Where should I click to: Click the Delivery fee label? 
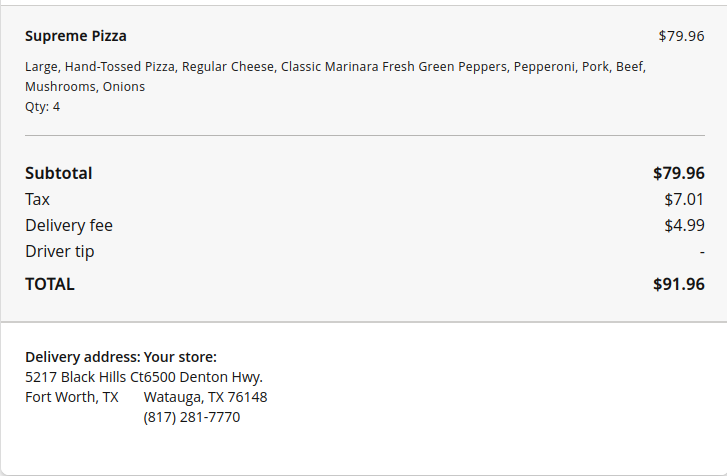point(69,225)
